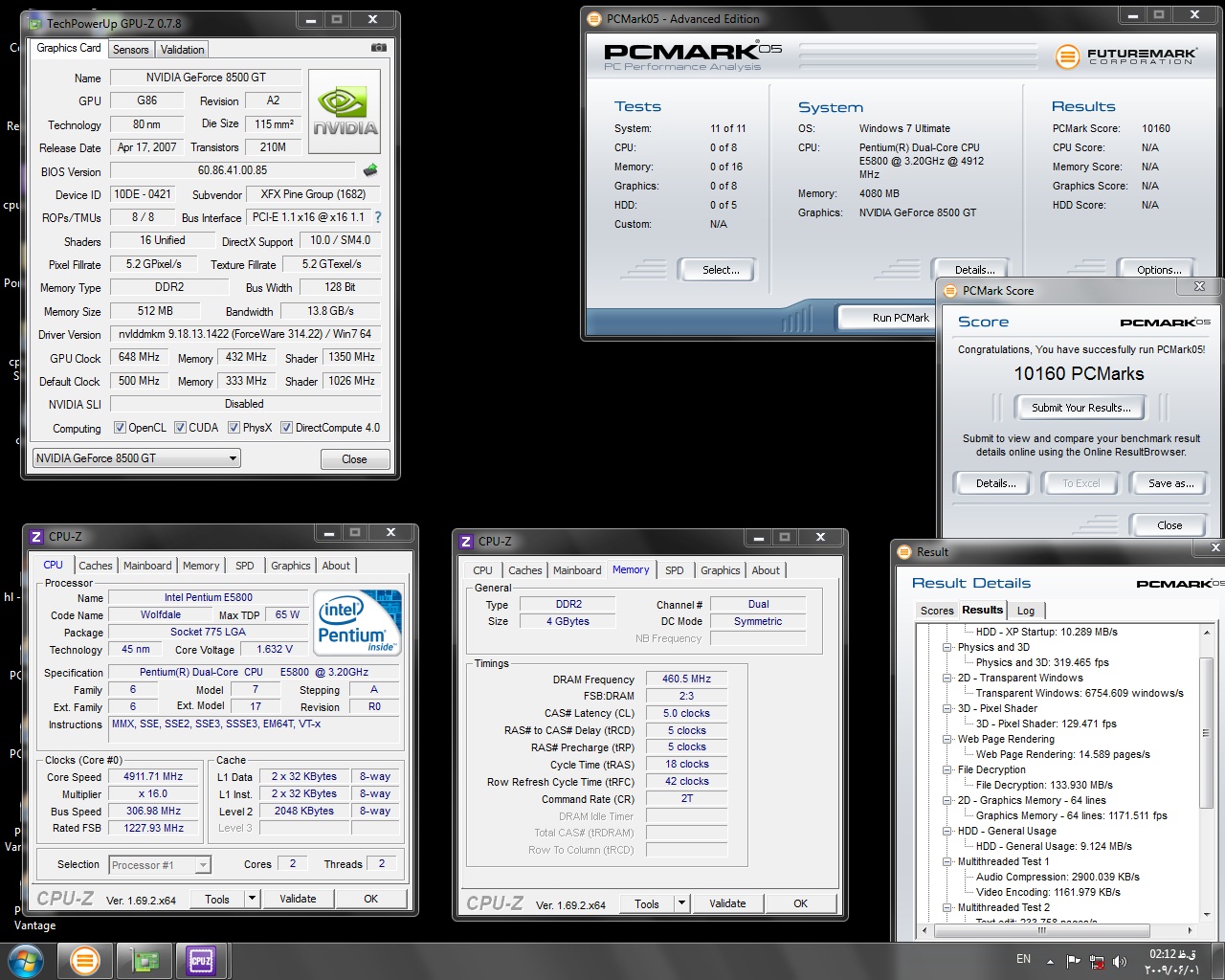The height and width of the screenshot is (980, 1225).
Task: Show hidden tray icons arrow
Action: point(1050,961)
